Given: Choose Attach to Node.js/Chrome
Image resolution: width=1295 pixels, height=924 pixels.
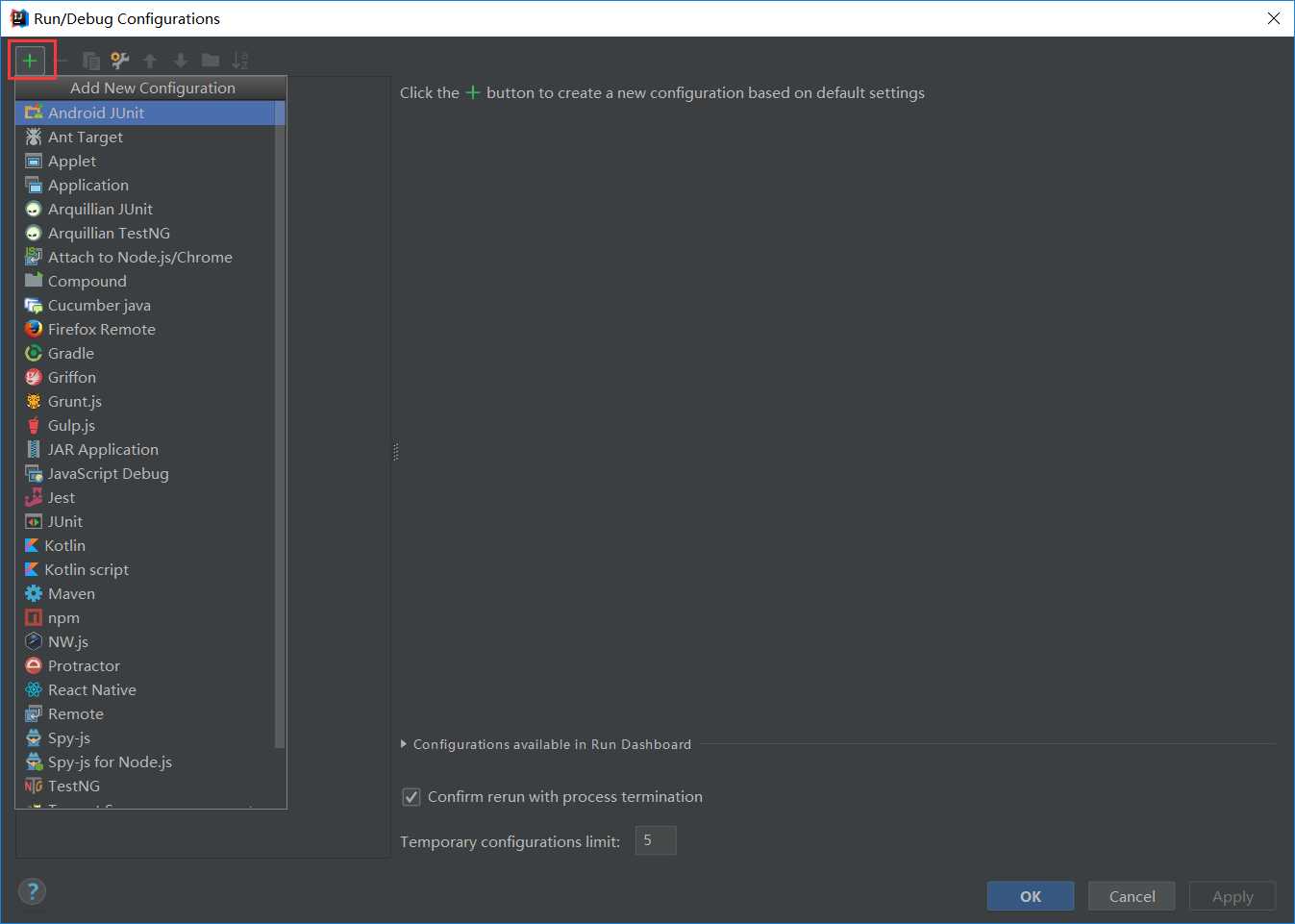Looking at the screenshot, I should coord(145,257).
